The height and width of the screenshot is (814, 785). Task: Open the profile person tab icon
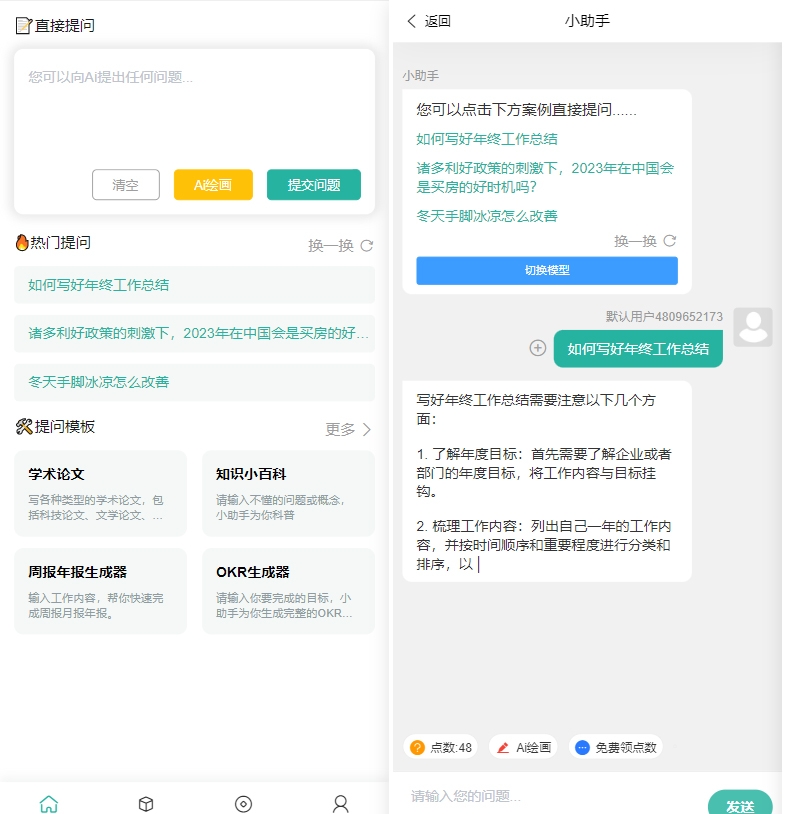(341, 804)
